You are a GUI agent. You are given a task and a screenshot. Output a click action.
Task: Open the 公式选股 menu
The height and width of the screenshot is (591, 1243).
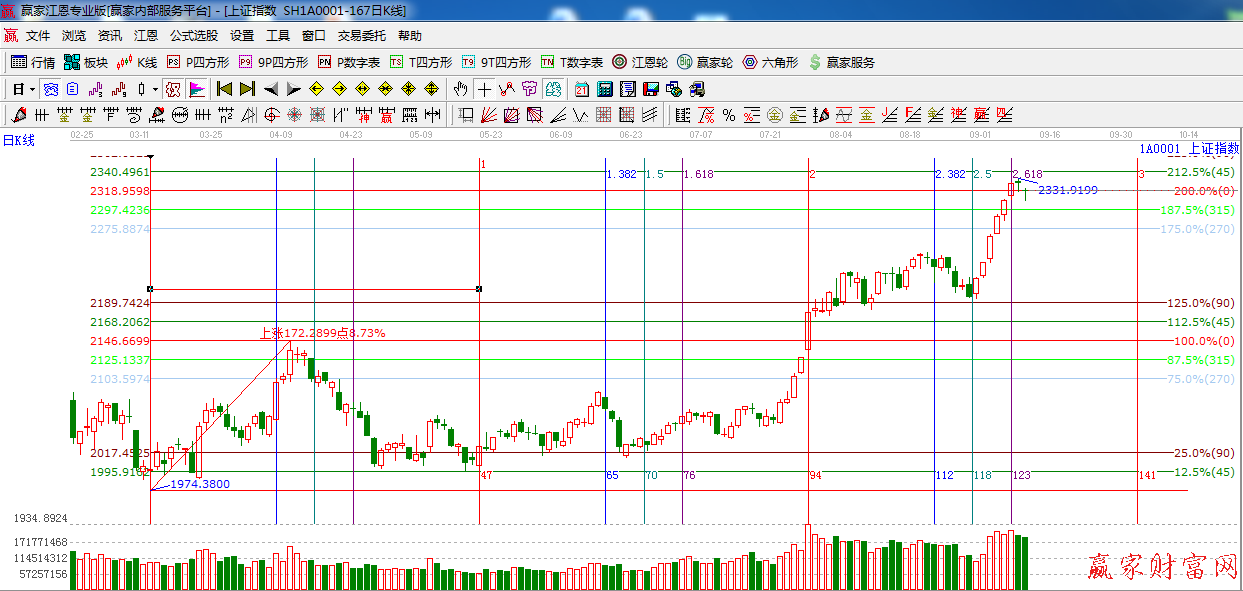(x=193, y=35)
